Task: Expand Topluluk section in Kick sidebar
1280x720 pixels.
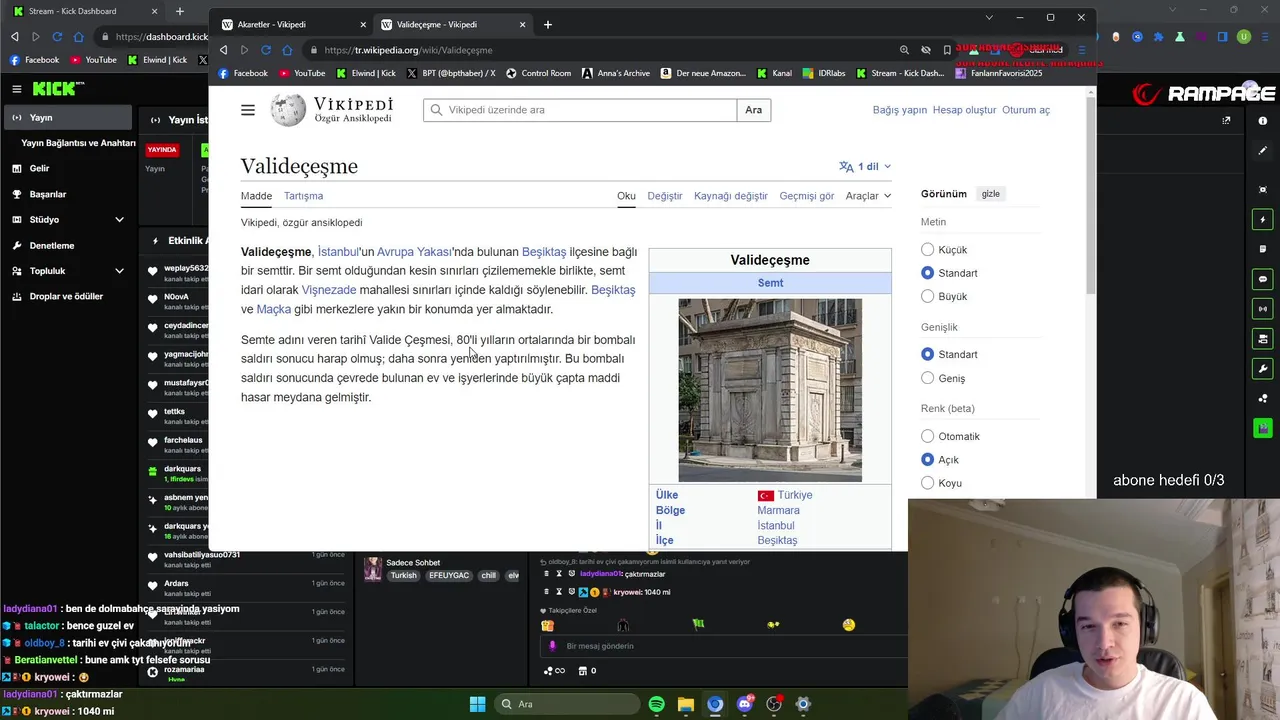Action: pos(118,271)
